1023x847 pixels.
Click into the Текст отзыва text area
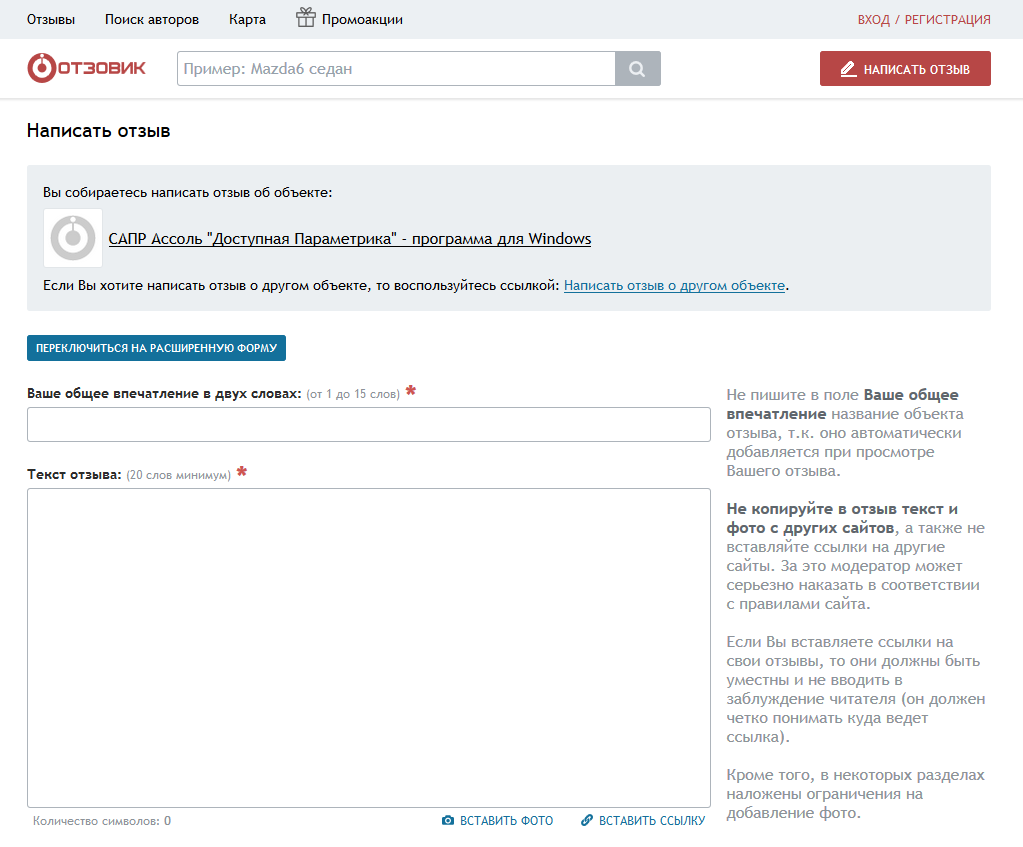(x=369, y=648)
